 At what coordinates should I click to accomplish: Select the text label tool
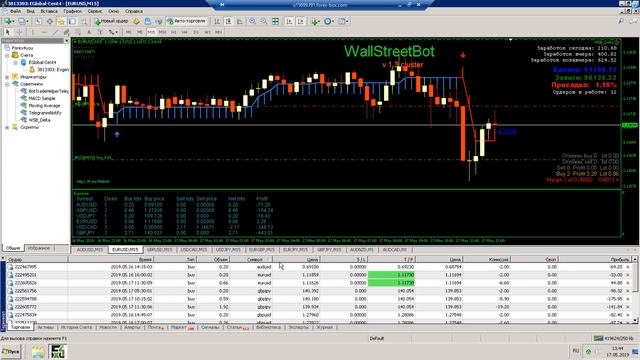pyautogui.click(x=100, y=32)
